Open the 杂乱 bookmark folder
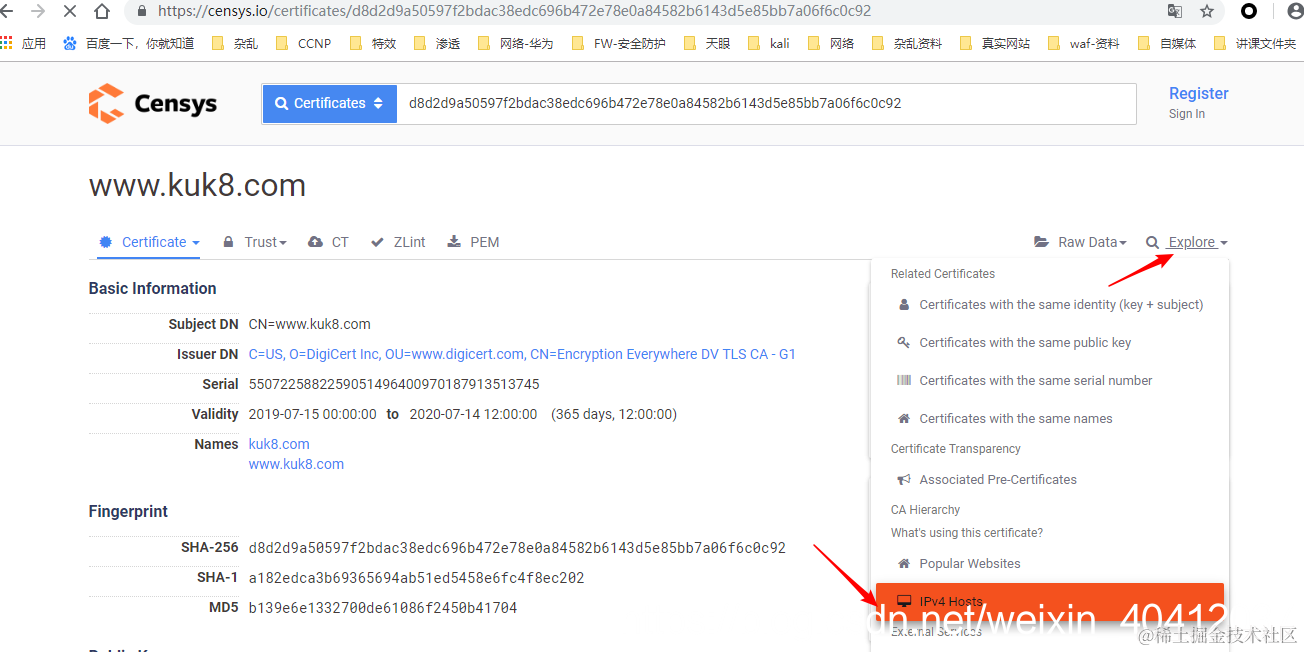The height and width of the screenshot is (652, 1304). (x=234, y=43)
